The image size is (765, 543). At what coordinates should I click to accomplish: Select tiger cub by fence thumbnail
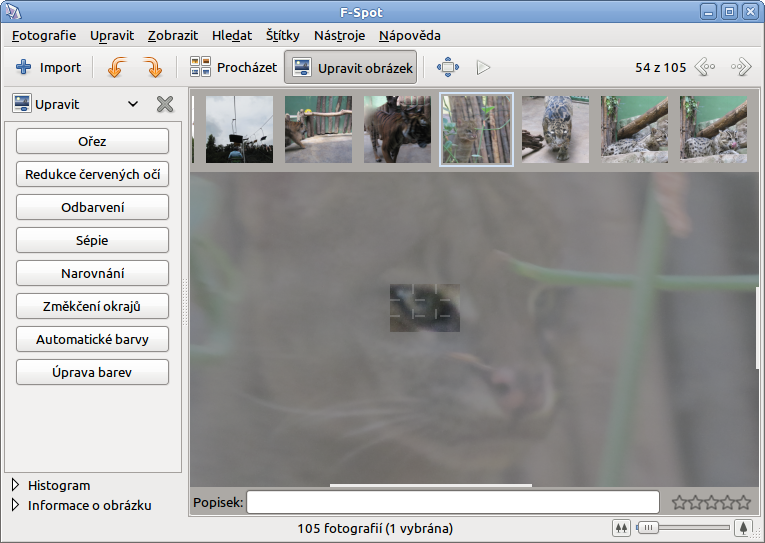point(318,129)
